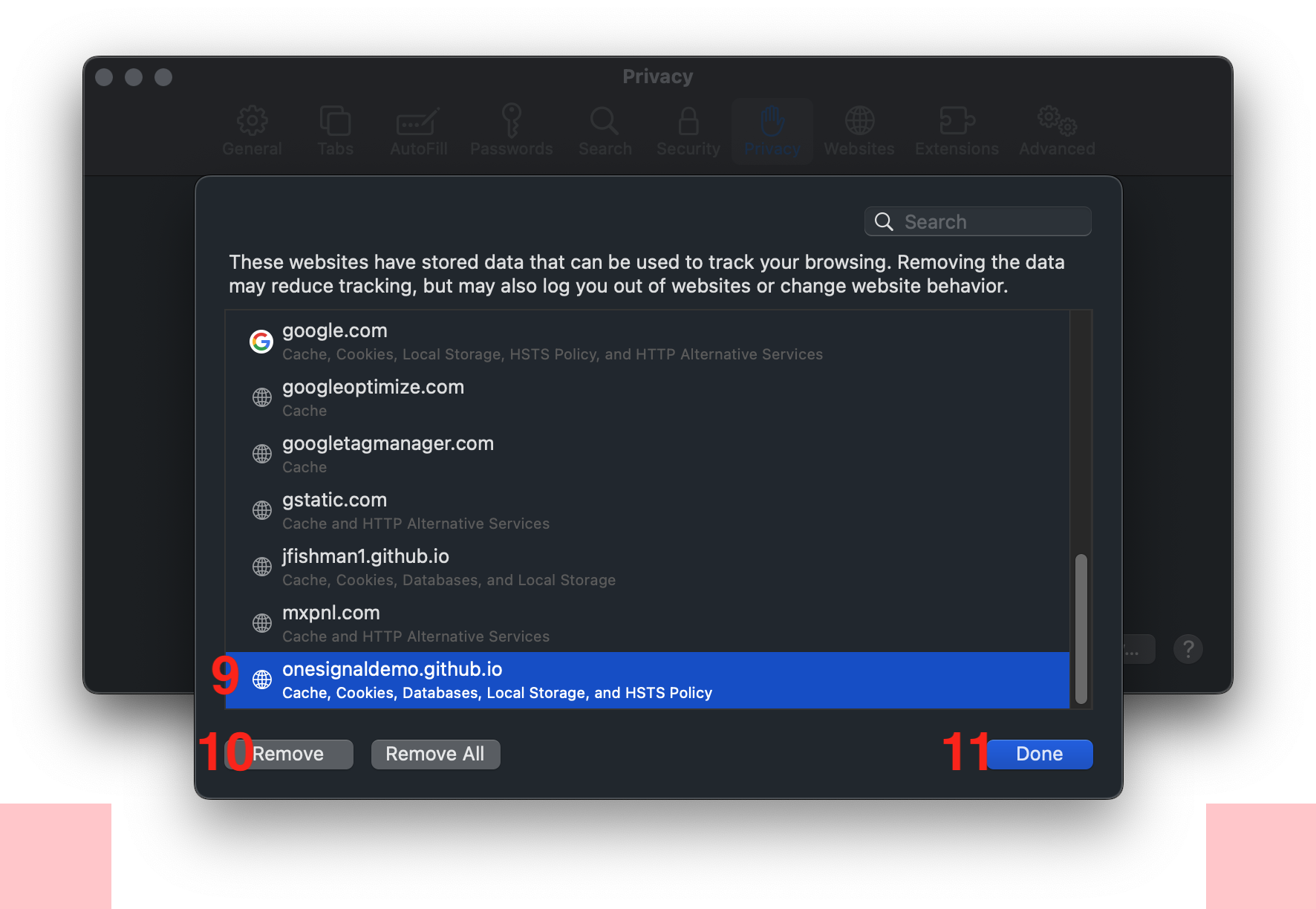This screenshot has height=909, width=1316.
Task: Open the Passwords preferences tab
Action: coord(512,131)
